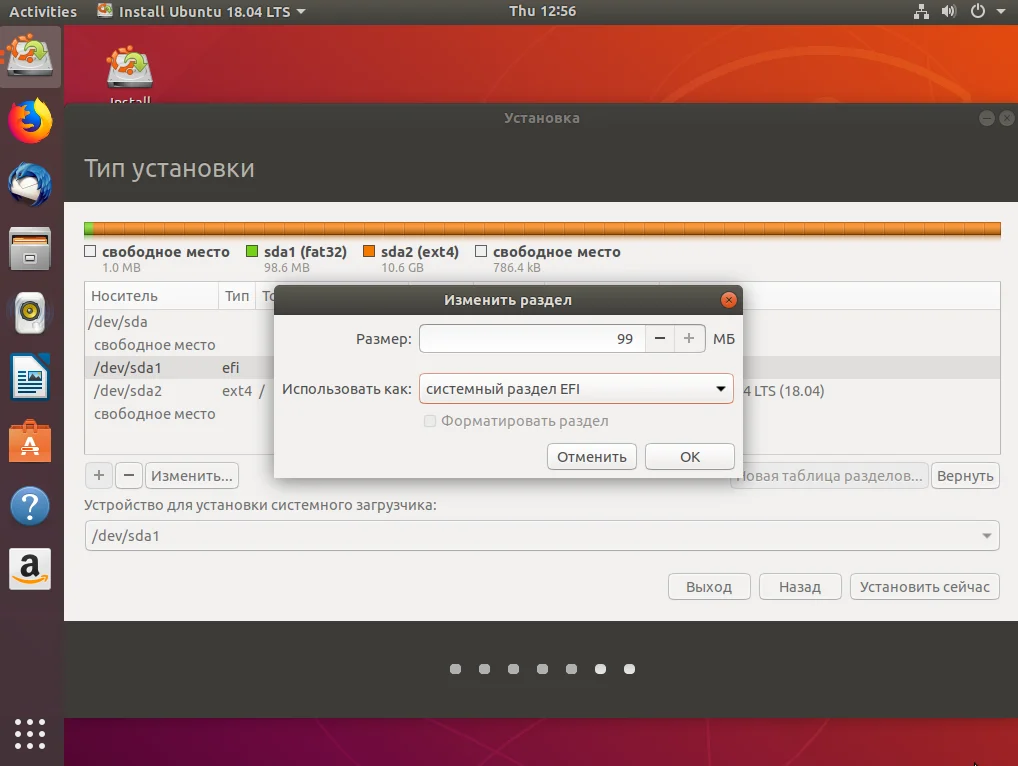
Task: Open the Использовать как dropdown
Action: point(576,389)
